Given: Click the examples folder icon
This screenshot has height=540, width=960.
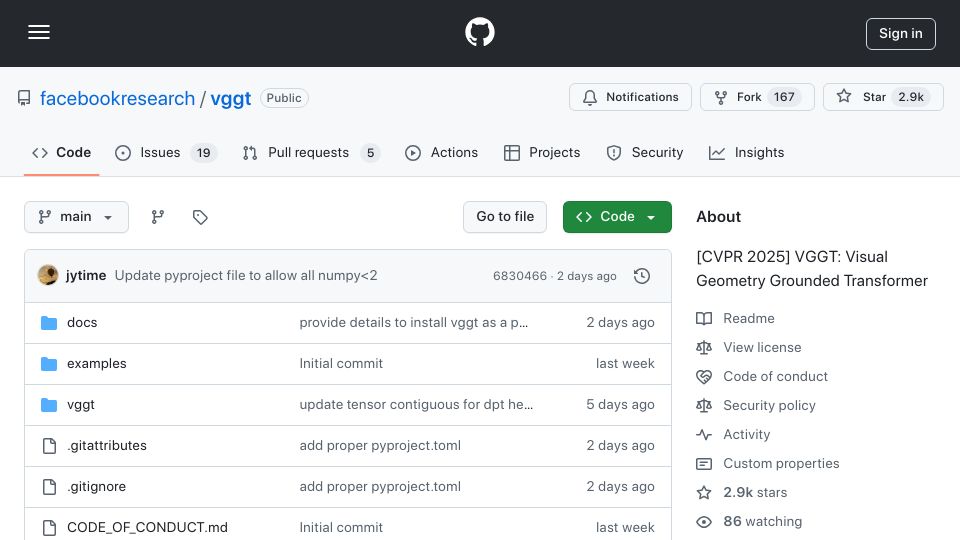Looking at the screenshot, I should (x=49, y=364).
